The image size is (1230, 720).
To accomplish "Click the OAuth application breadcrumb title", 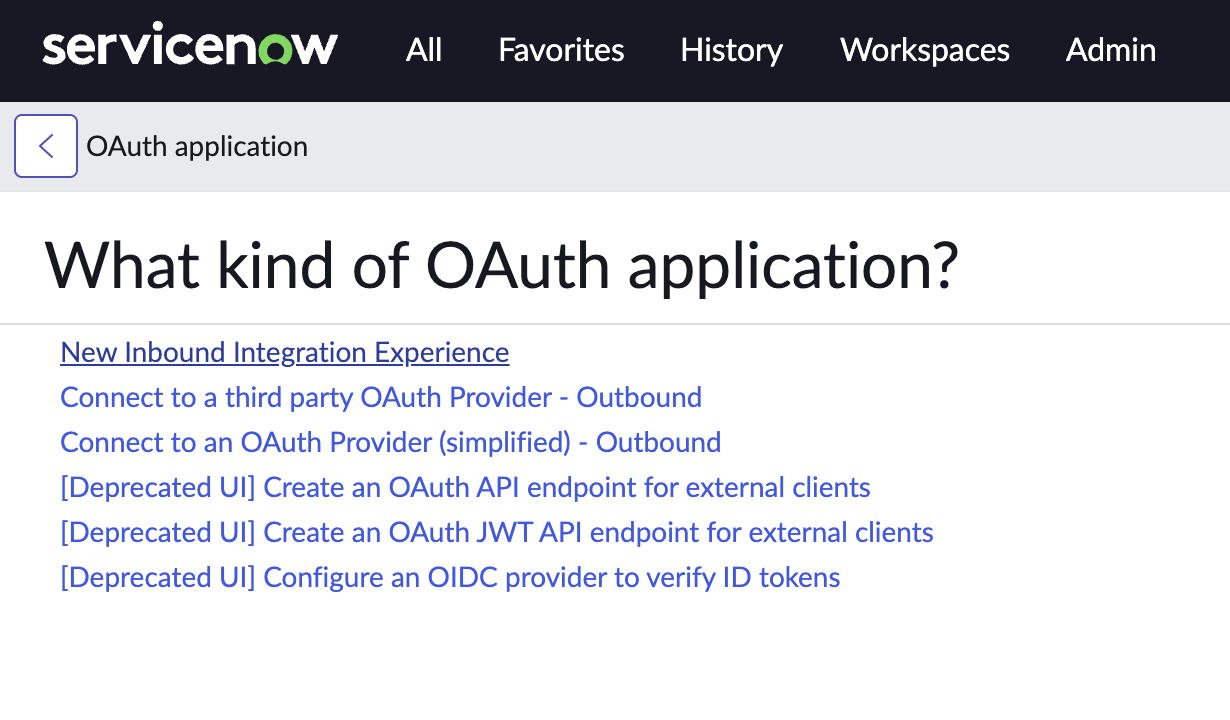I will pos(197,146).
